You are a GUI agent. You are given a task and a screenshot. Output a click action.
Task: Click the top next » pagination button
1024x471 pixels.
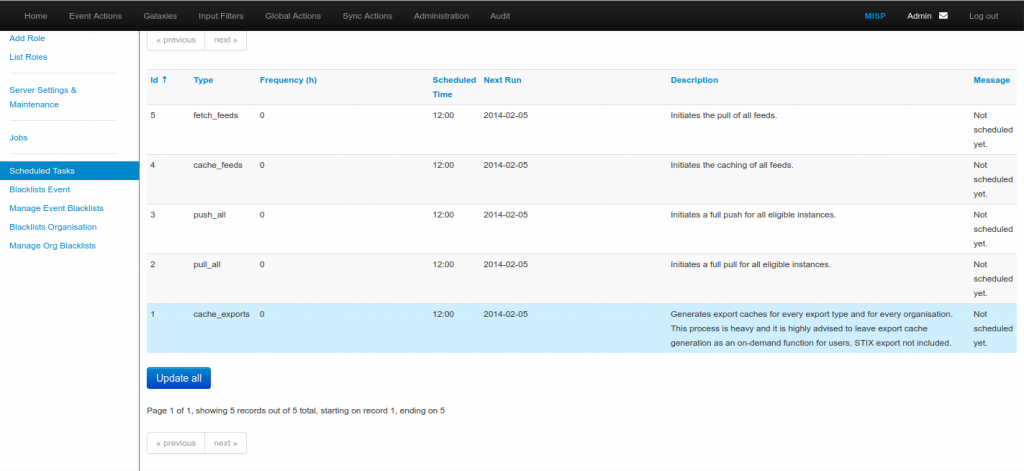click(225, 40)
